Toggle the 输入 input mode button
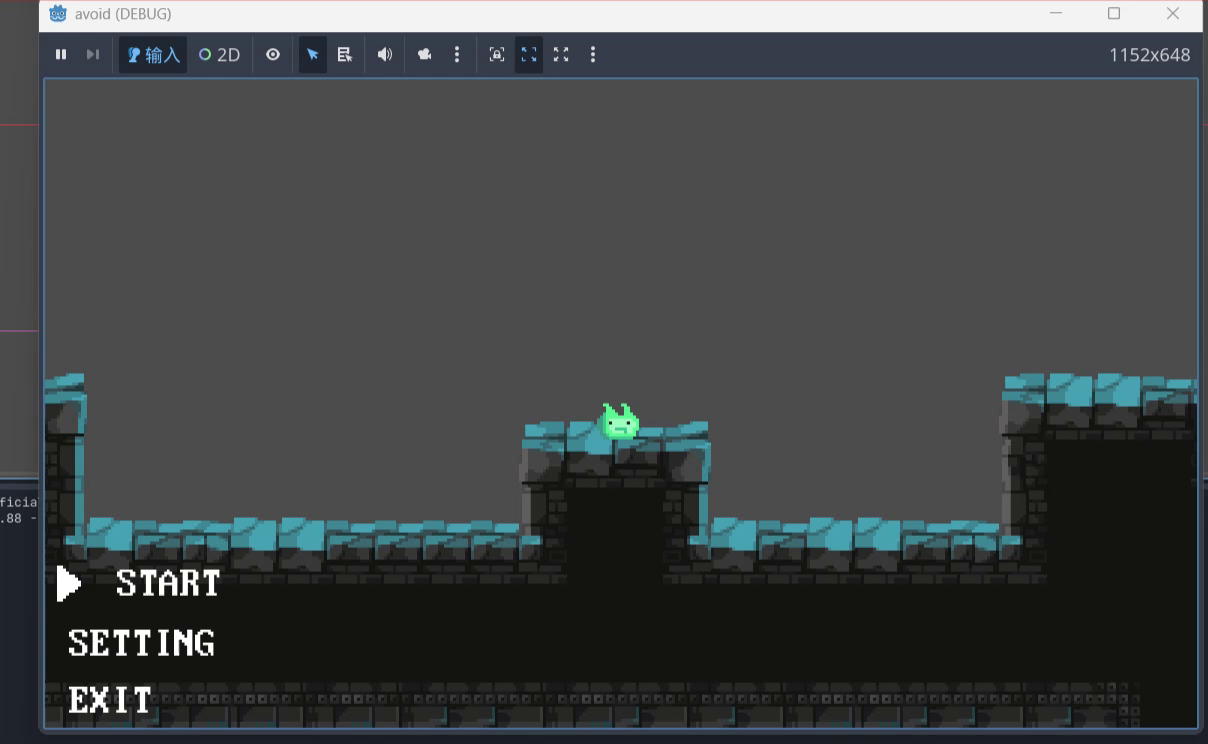Viewport: 1208px width, 744px height. pos(153,55)
